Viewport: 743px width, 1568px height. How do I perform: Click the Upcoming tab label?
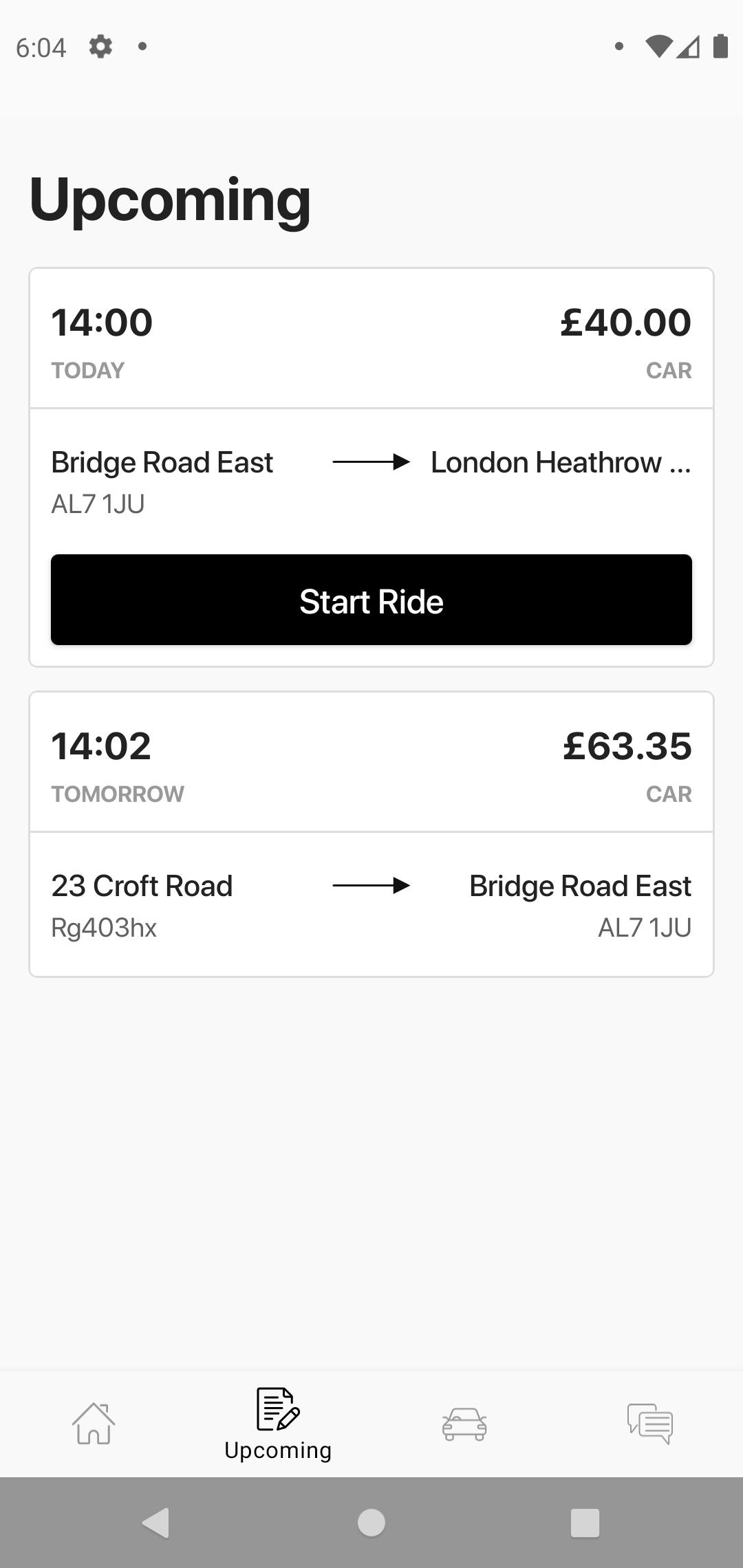278,1450
